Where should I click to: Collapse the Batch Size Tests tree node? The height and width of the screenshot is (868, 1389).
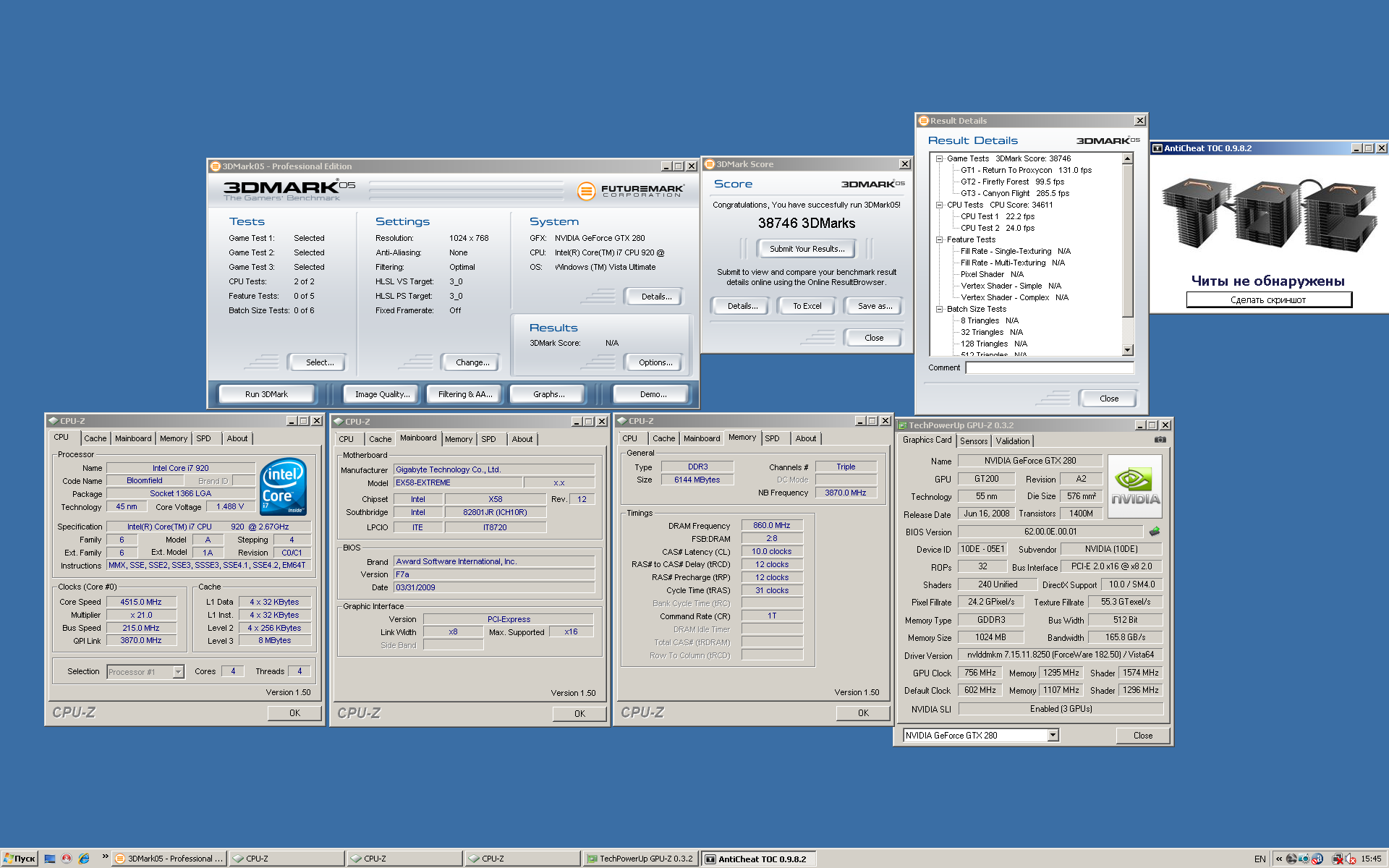940,309
